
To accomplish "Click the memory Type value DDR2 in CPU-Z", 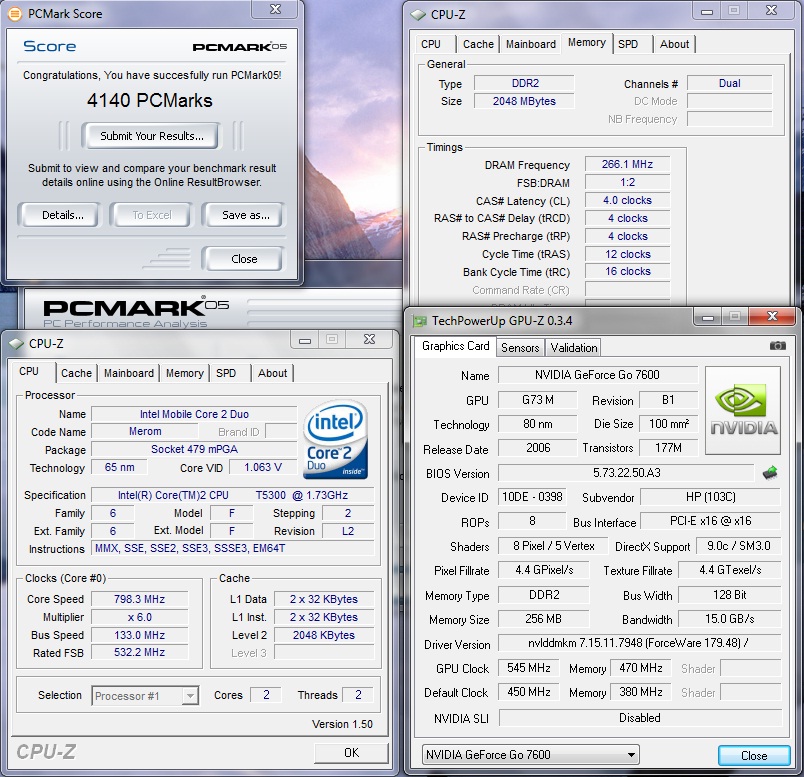I will click(524, 83).
